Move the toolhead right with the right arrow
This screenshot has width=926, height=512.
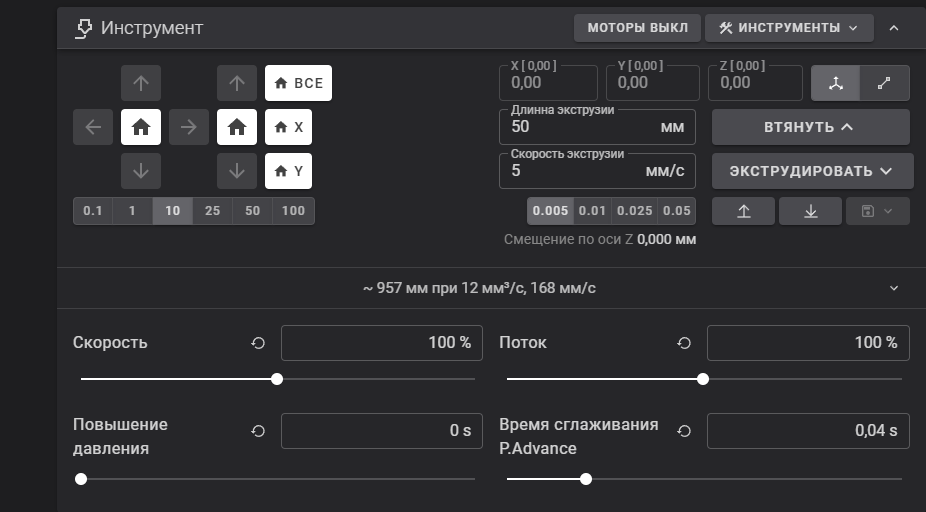coord(189,127)
